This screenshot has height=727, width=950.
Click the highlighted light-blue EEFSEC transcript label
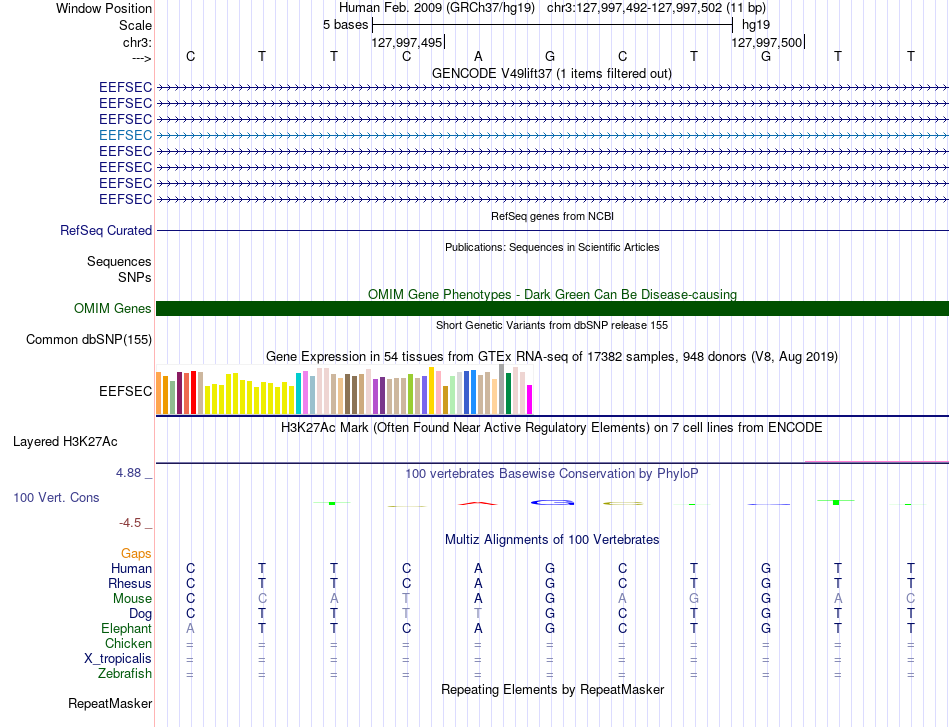125,135
